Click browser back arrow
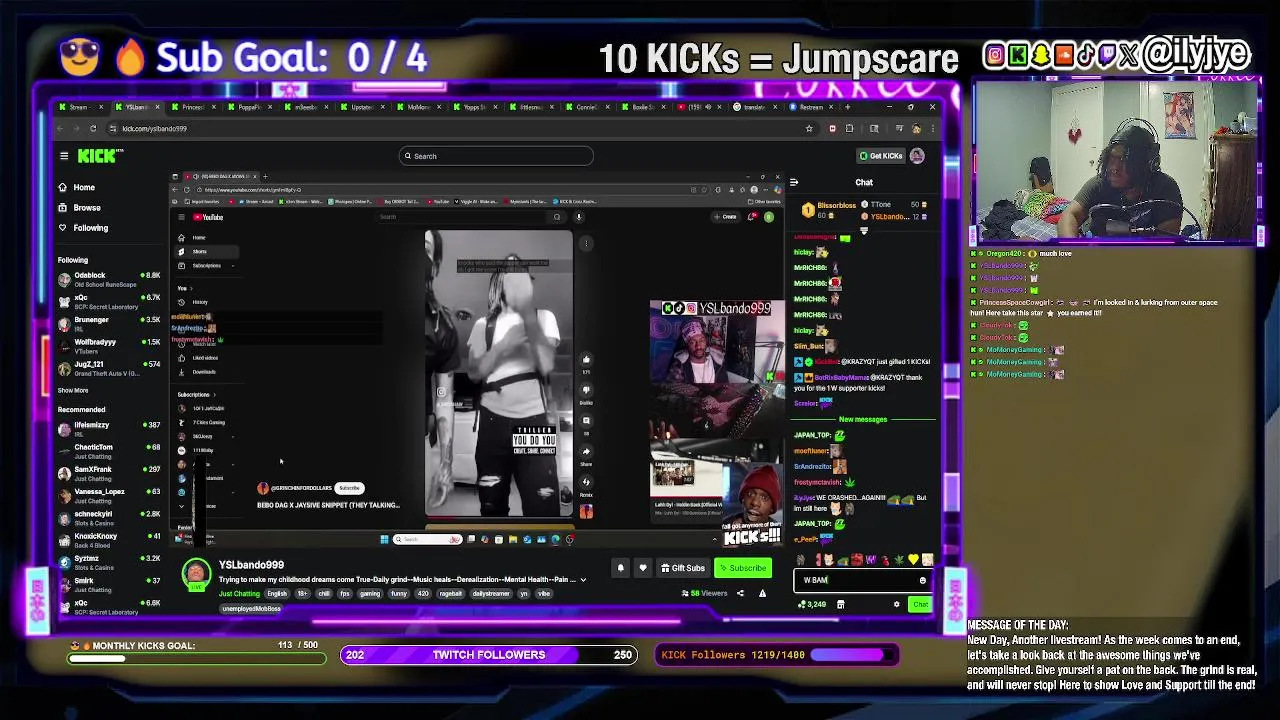The image size is (1280, 720). click(x=60, y=128)
